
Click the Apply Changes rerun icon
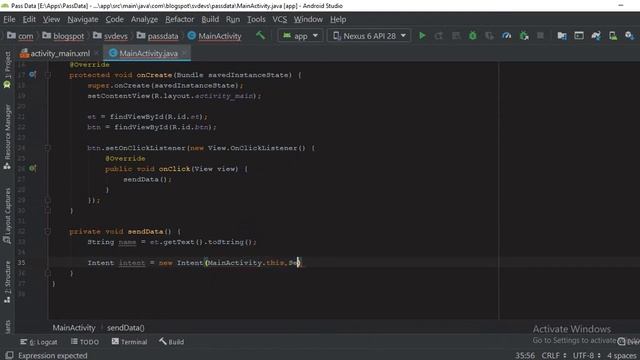click(439, 36)
